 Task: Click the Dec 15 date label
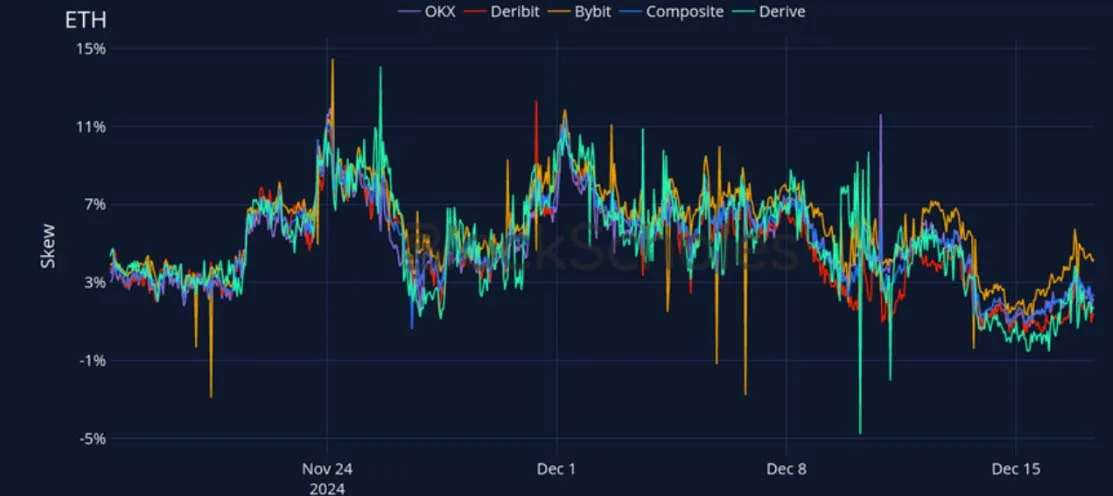coord(1016,469)
